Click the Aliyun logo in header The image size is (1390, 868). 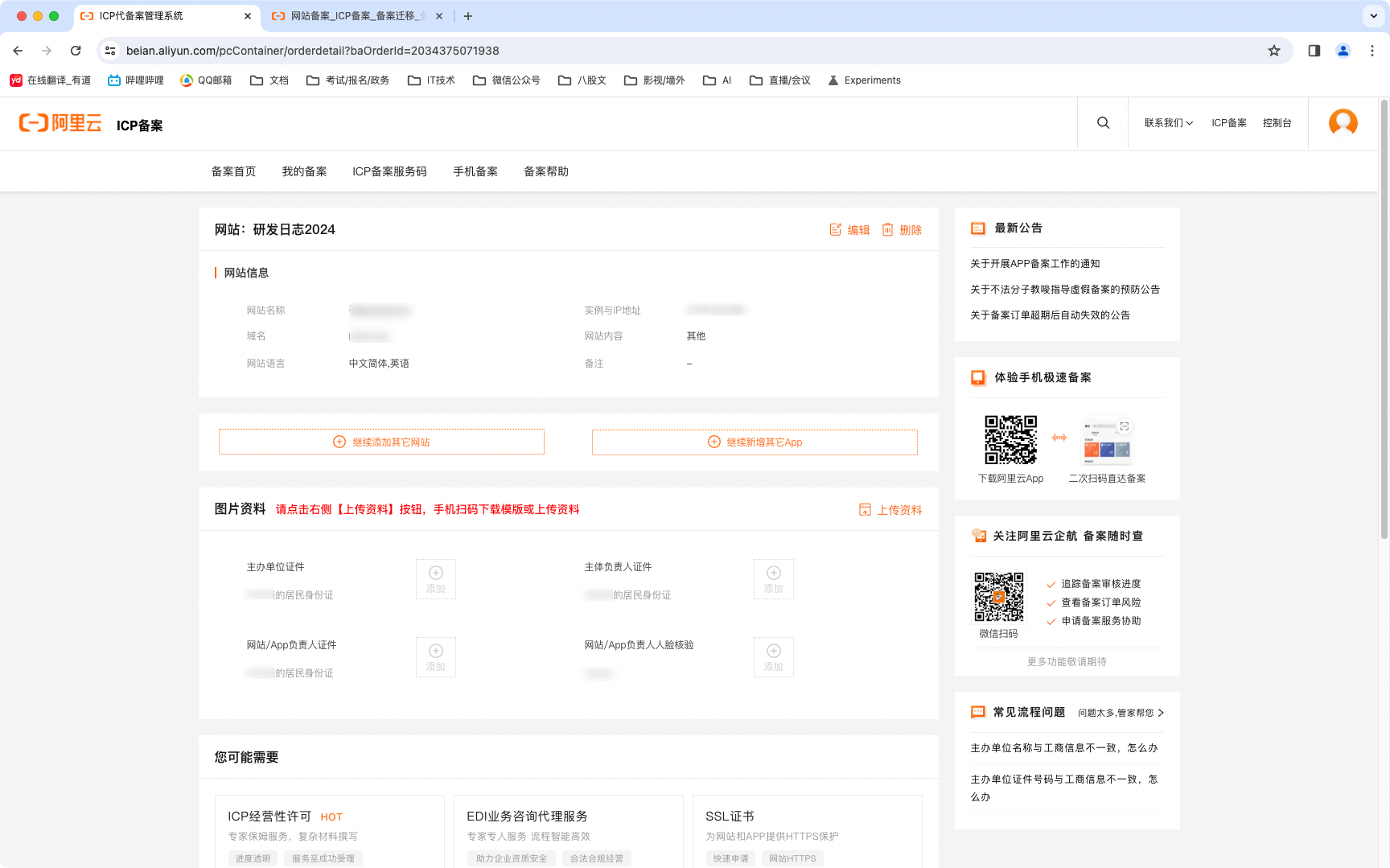point(61,123)
